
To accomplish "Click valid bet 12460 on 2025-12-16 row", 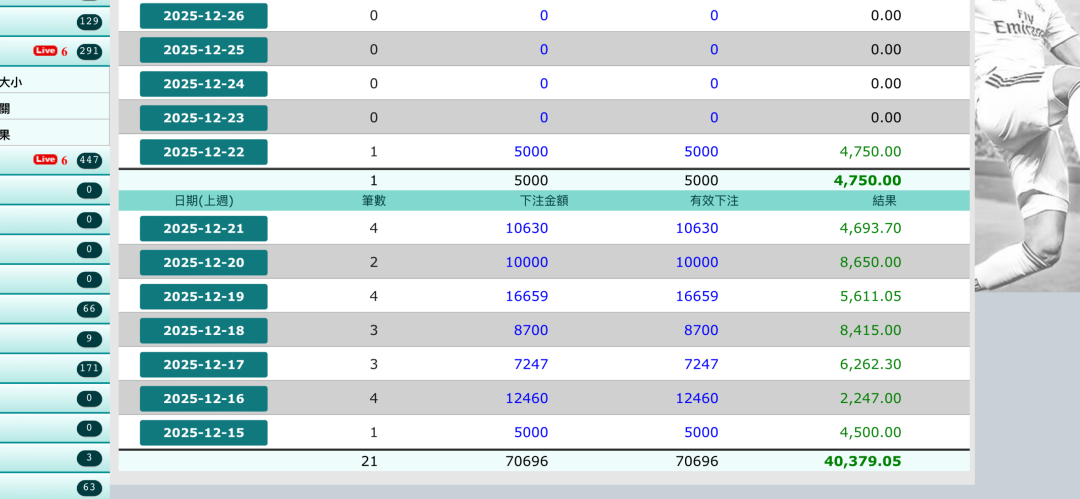I will 697,398.
